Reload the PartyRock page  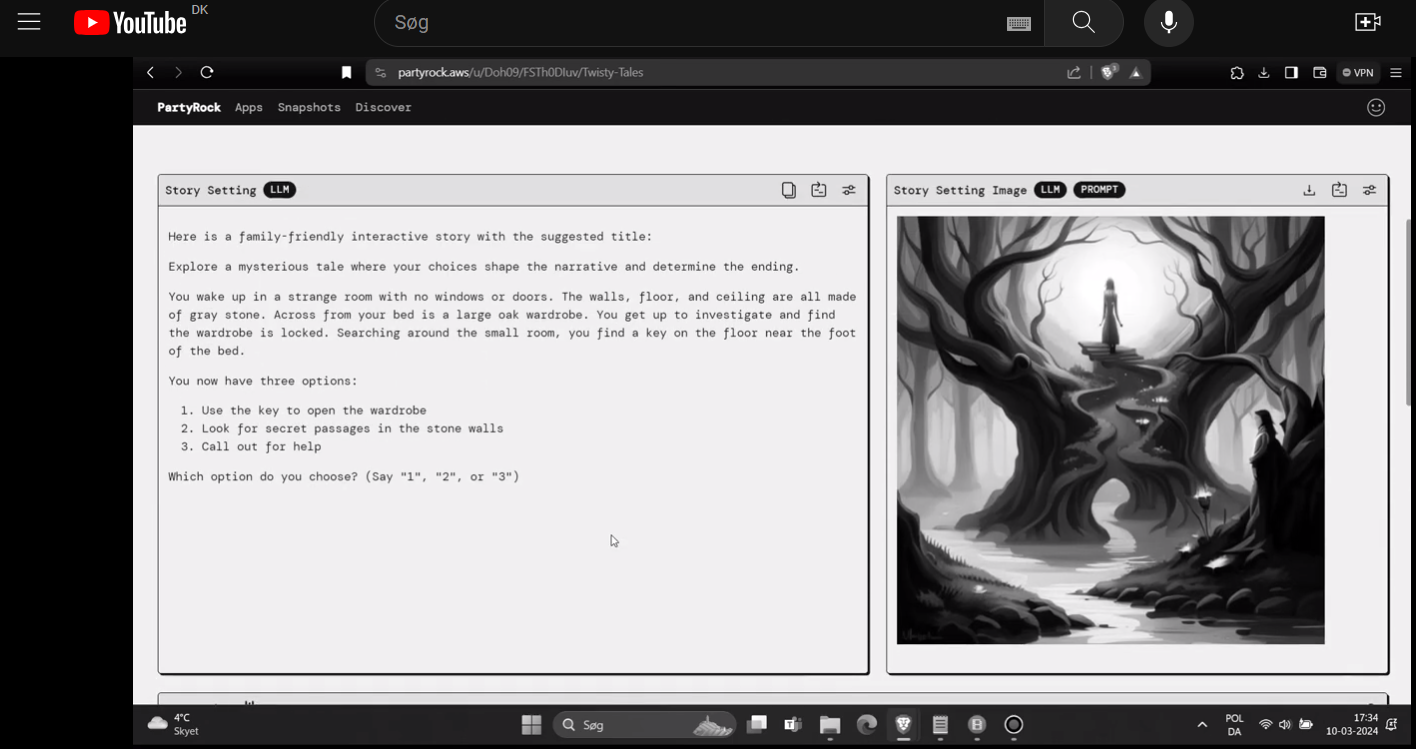click(x=207, y=72)
